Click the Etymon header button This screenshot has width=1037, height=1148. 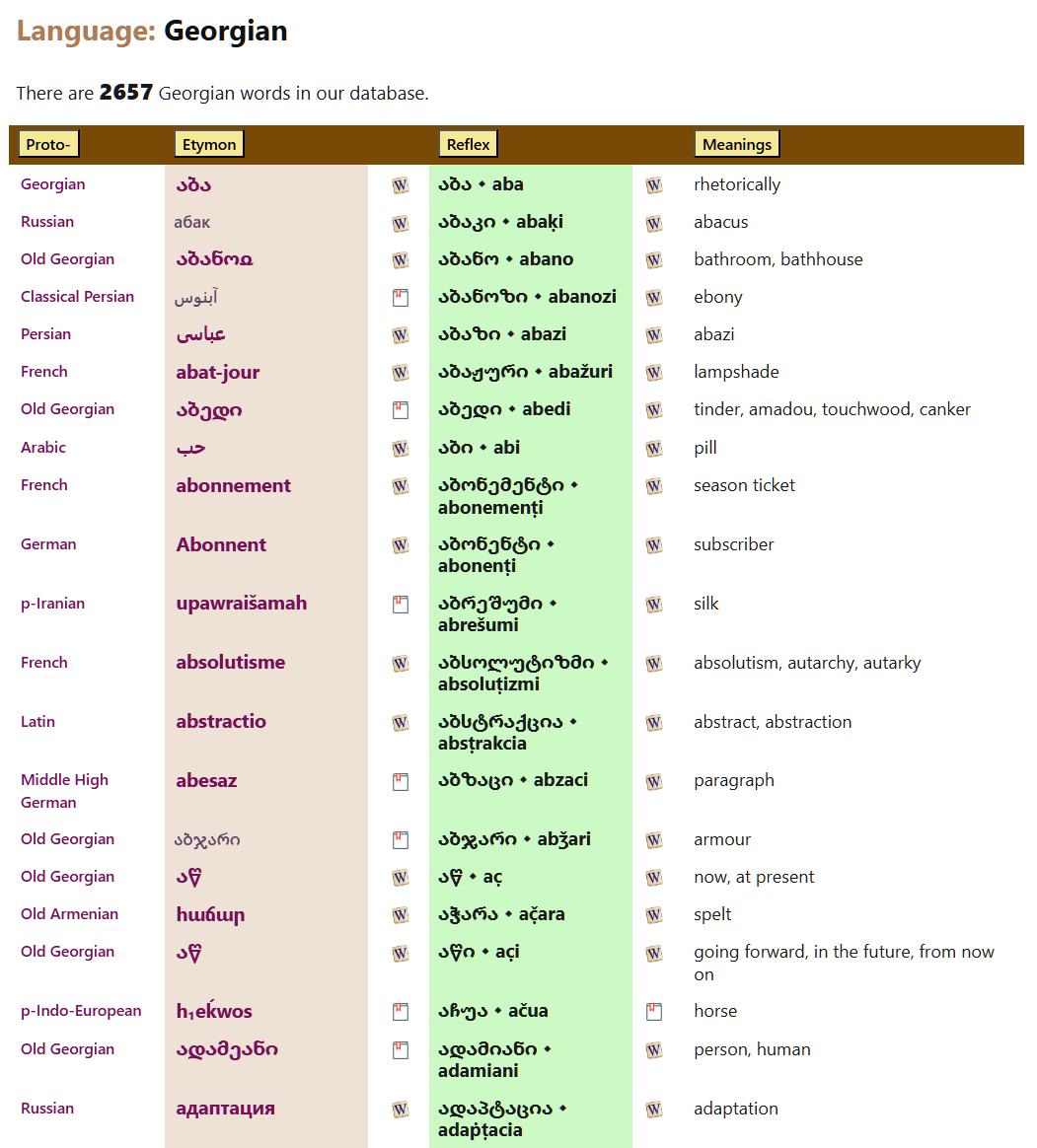pyautogui.click(x=209, y=144)
